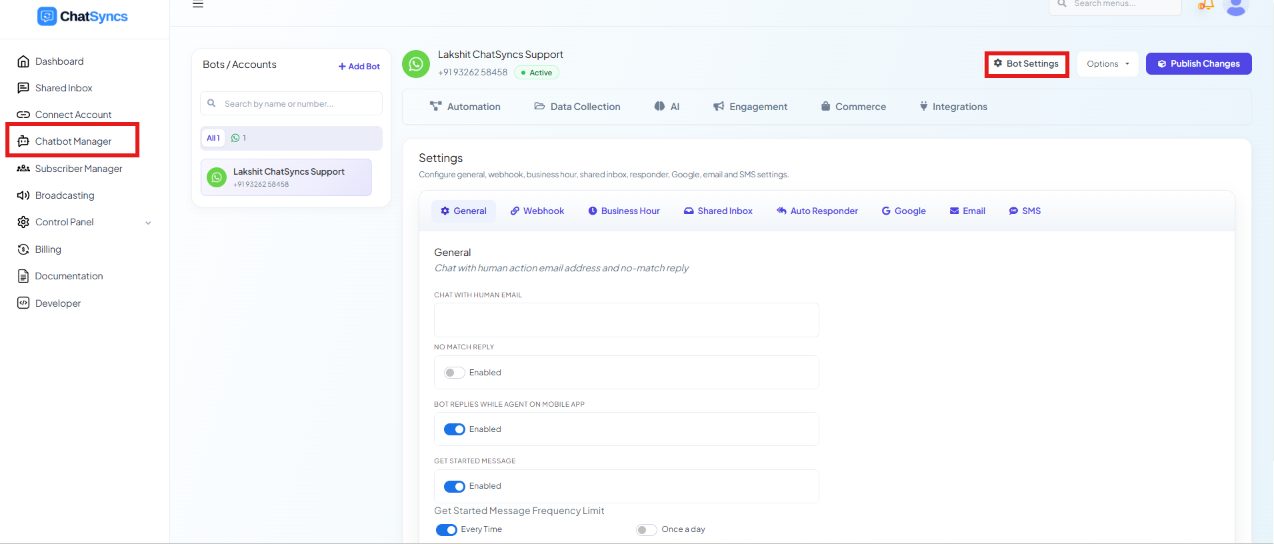Switch to the Business Hour tab
The image size is (1274, 544).
[x=624, y=211]
